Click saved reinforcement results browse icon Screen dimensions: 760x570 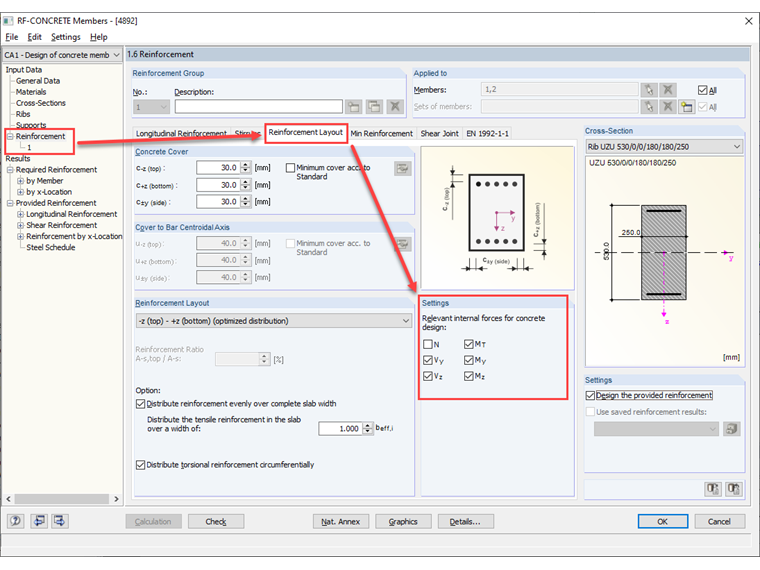[x=732, y=428]
